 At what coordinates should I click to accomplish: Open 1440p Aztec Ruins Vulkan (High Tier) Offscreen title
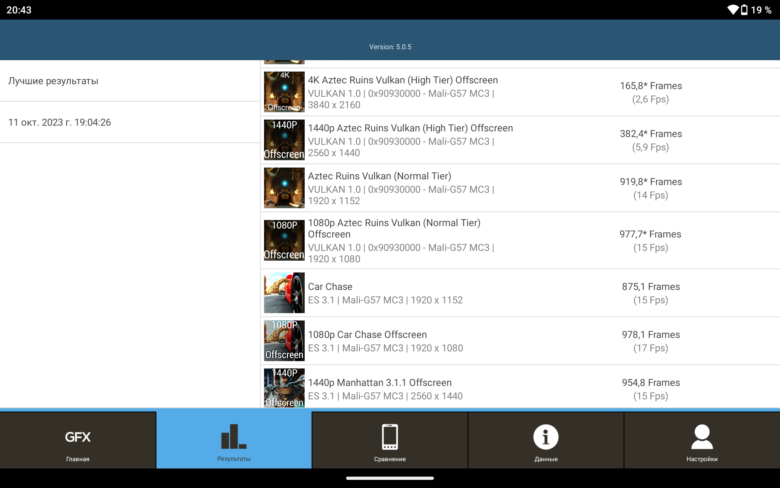(410, 128)
